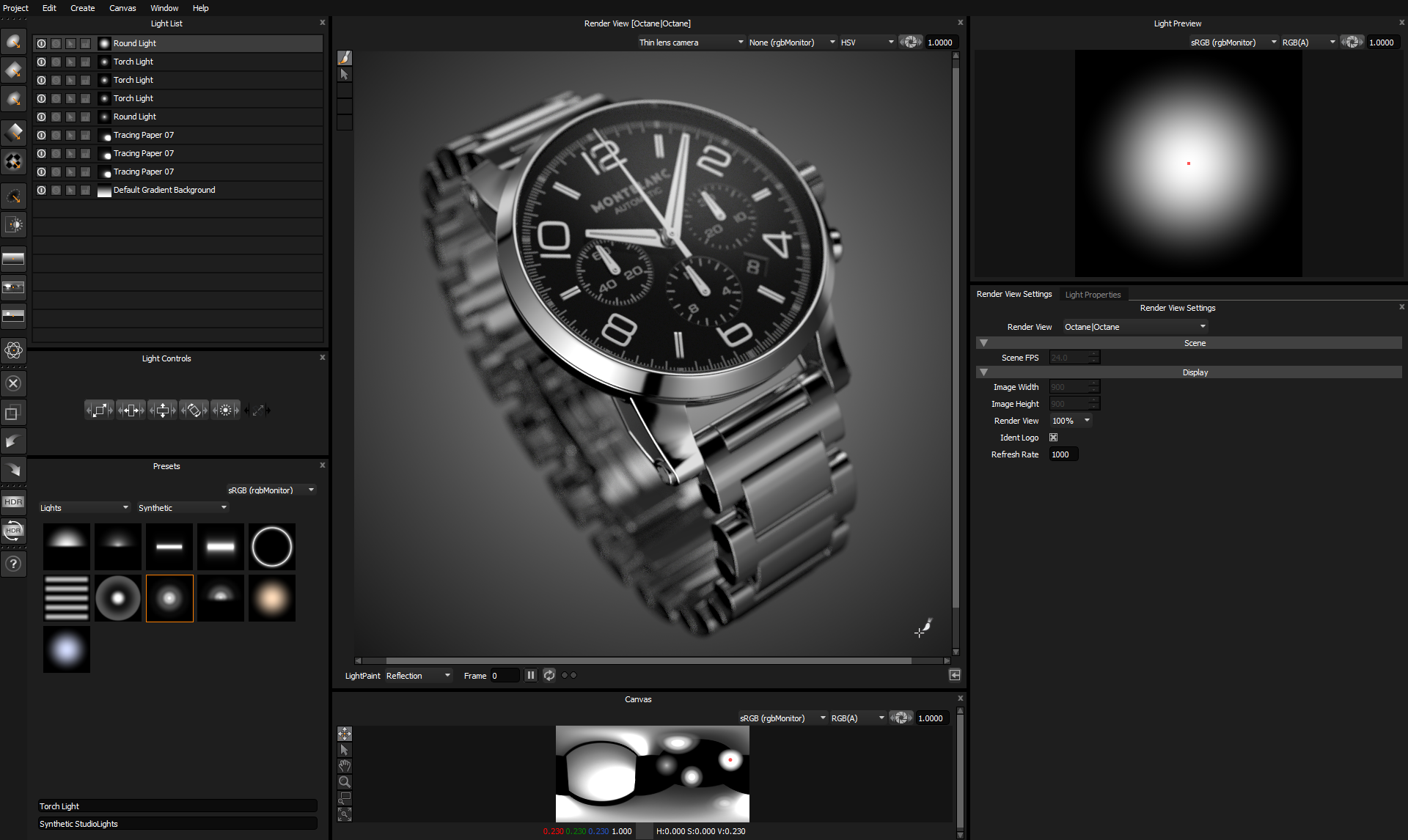1408x840 pixels.
Task: Open the Synthetic dropdown in Presets
Action: click(x=183, y=508)
